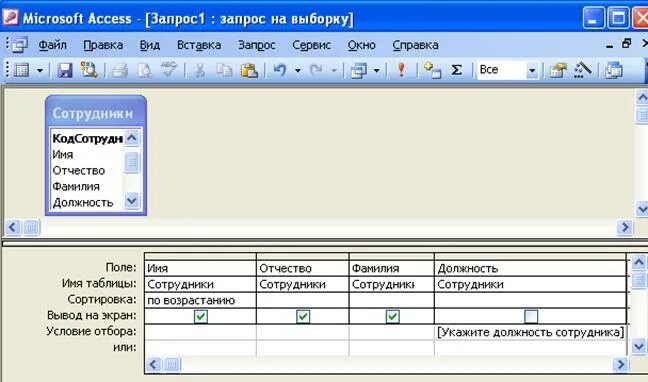
Task: Select the Сотрудники table title bar
Action: coord(96,112)
